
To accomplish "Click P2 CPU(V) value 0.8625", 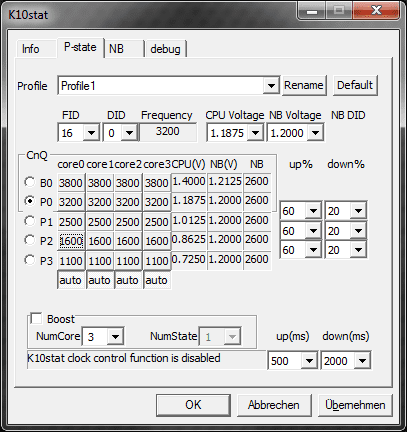I will click(189, 240).
